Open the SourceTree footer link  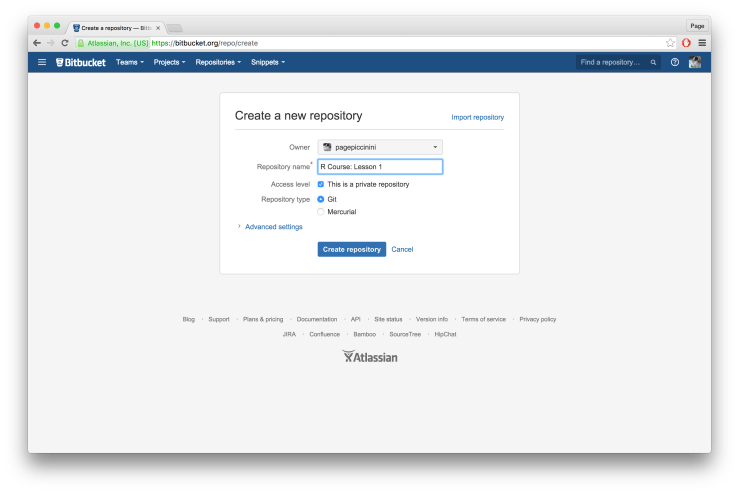pyautogui.click(x=405, y=334)
